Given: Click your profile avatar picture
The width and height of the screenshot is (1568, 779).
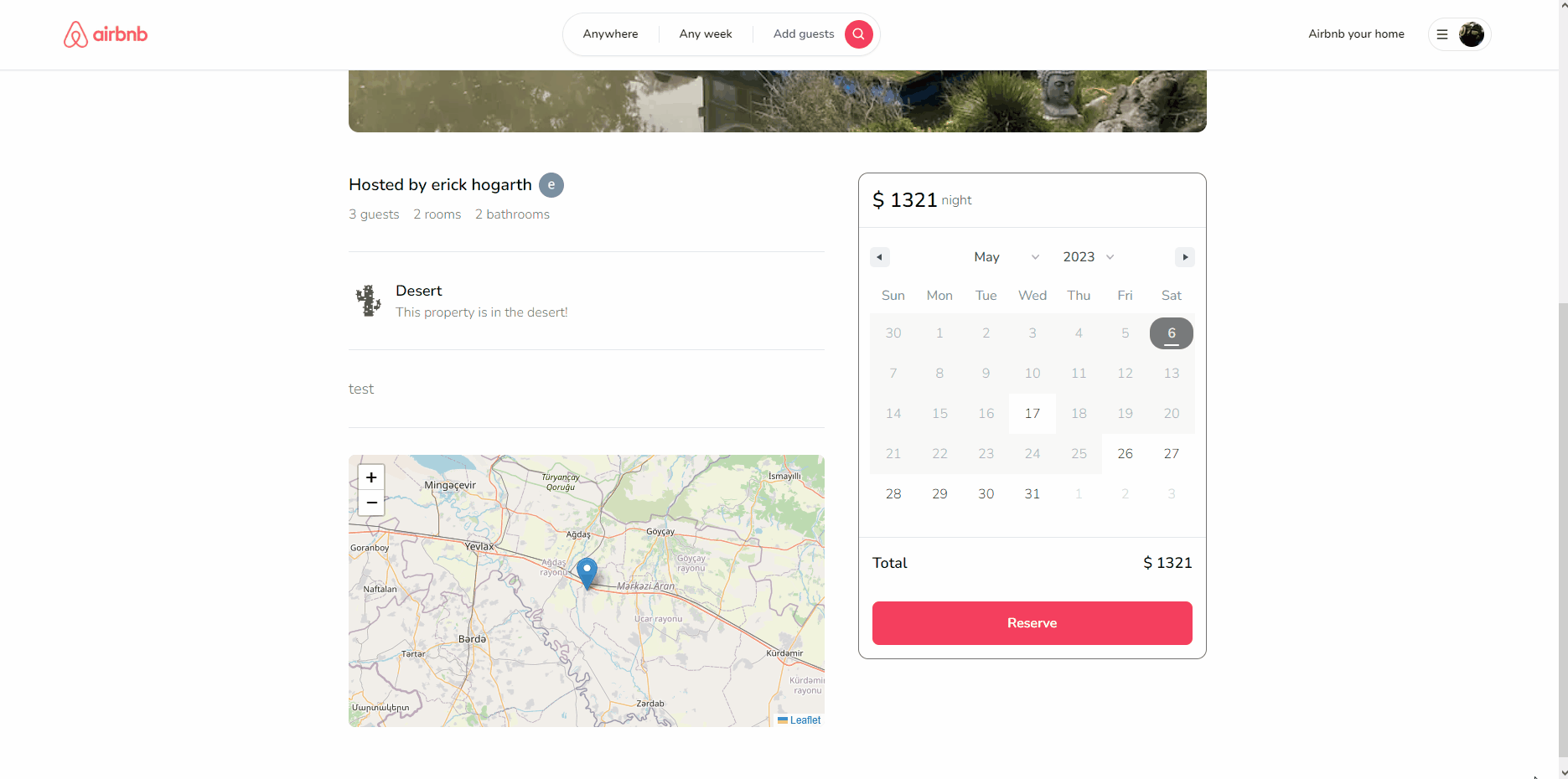Looking at the screenshot, I should tap(1472, 34).
